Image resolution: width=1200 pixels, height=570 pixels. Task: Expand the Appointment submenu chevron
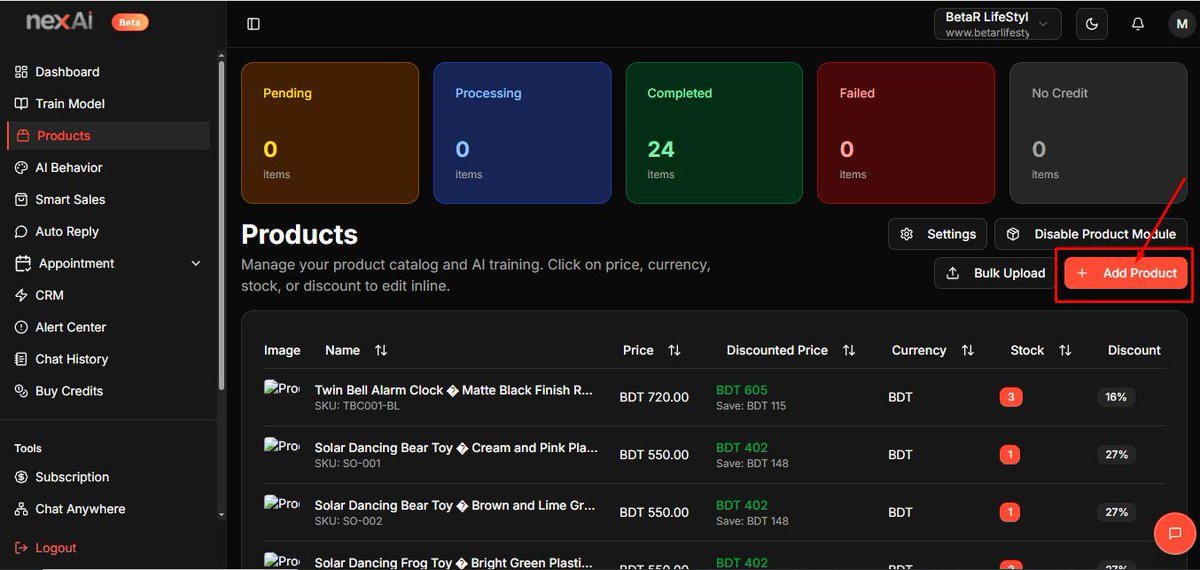tap(195, 264)
